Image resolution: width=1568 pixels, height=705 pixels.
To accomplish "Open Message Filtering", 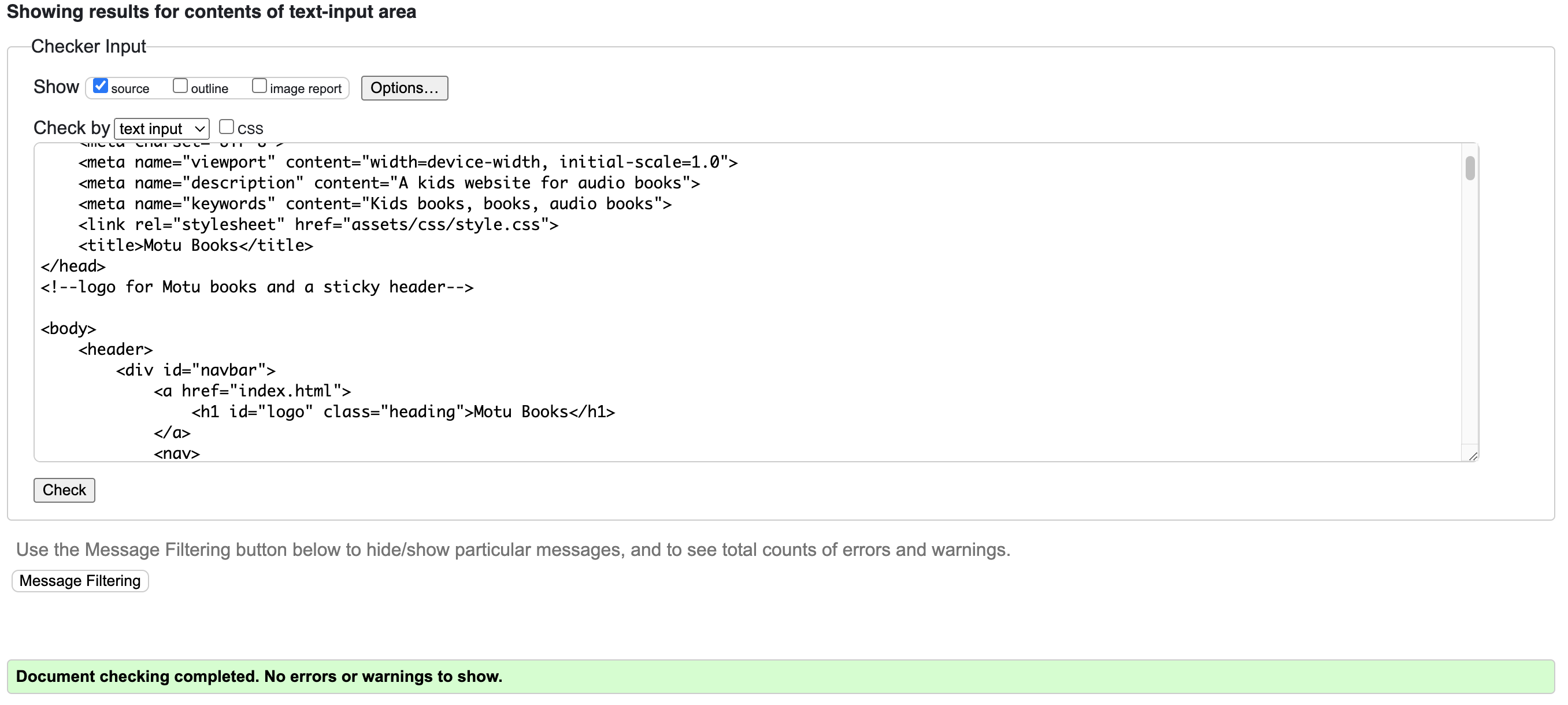I will (80, 580).
